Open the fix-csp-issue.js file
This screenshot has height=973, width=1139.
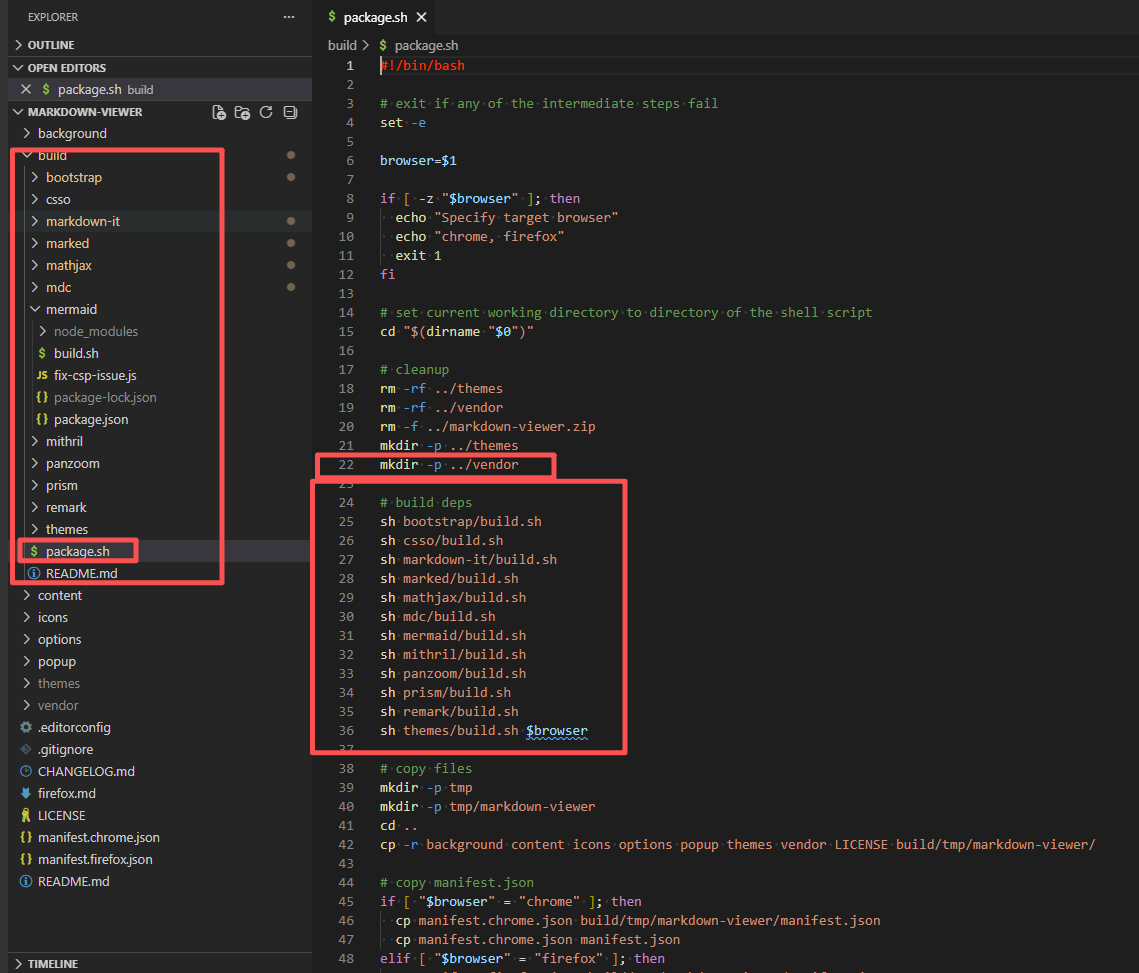pos(160,375)
